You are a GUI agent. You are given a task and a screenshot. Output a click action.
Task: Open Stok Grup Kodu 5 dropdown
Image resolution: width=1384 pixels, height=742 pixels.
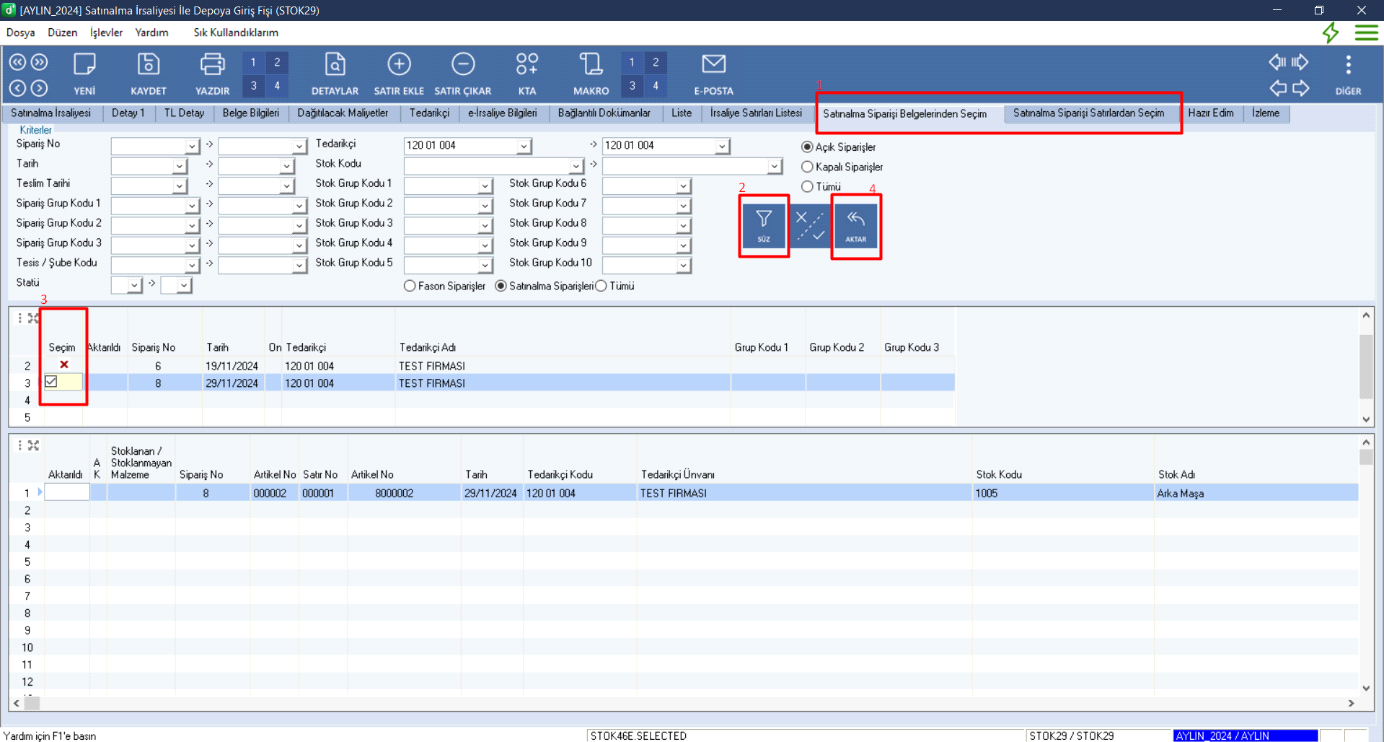485,266
